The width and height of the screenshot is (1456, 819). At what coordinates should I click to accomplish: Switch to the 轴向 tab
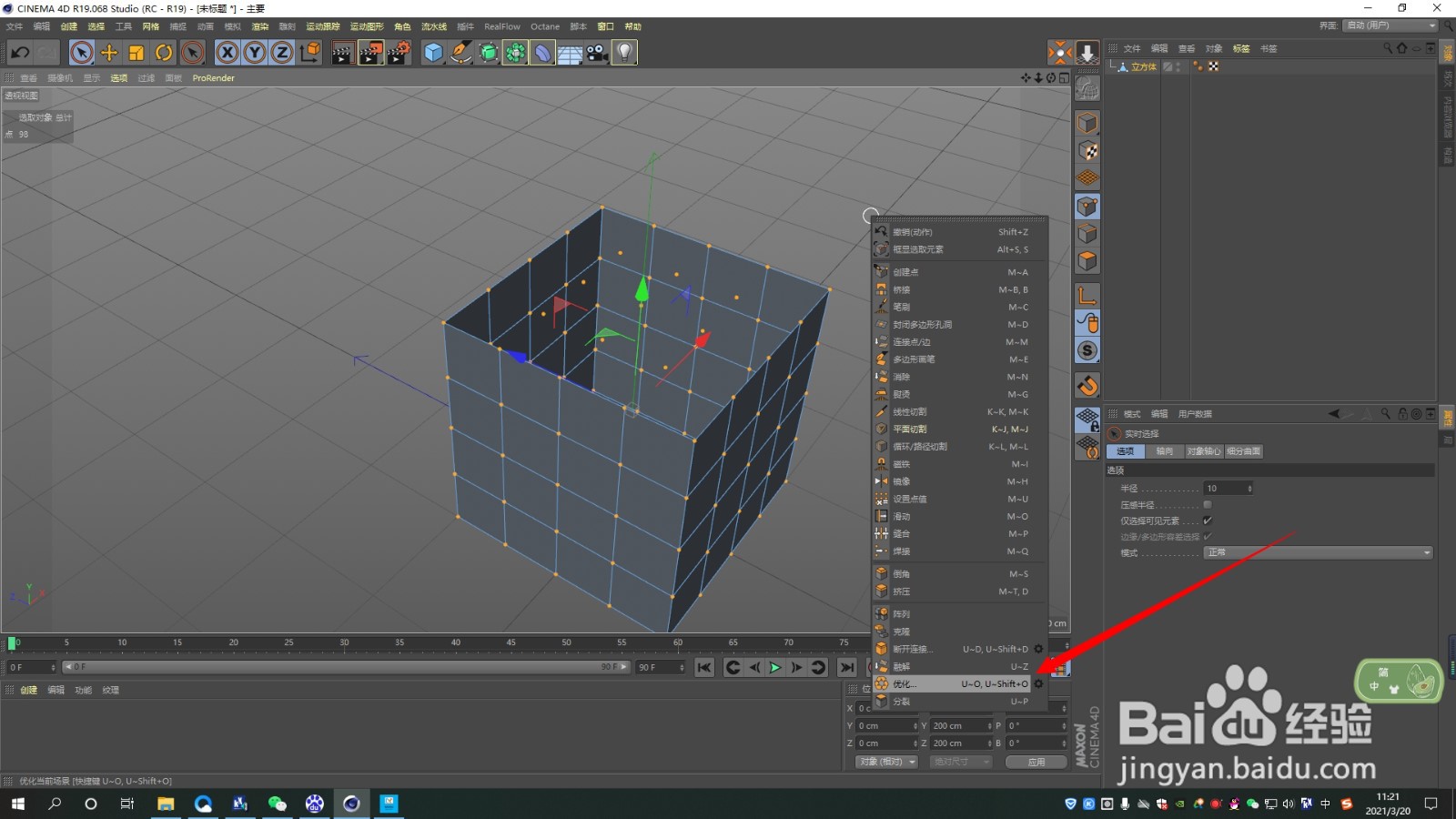(x=1164, y=451)
